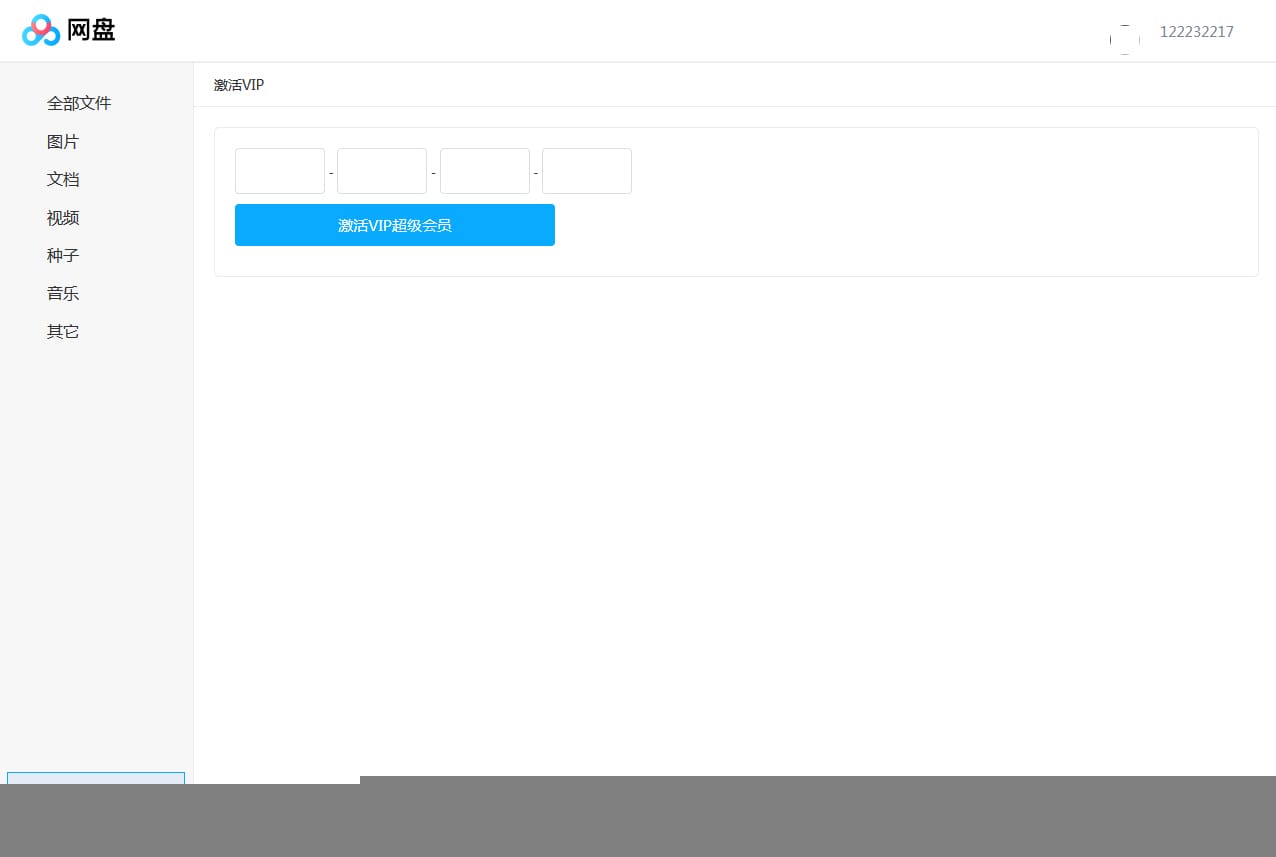Click the light-blue box at sidebar bottom

(x=96, y=778)
